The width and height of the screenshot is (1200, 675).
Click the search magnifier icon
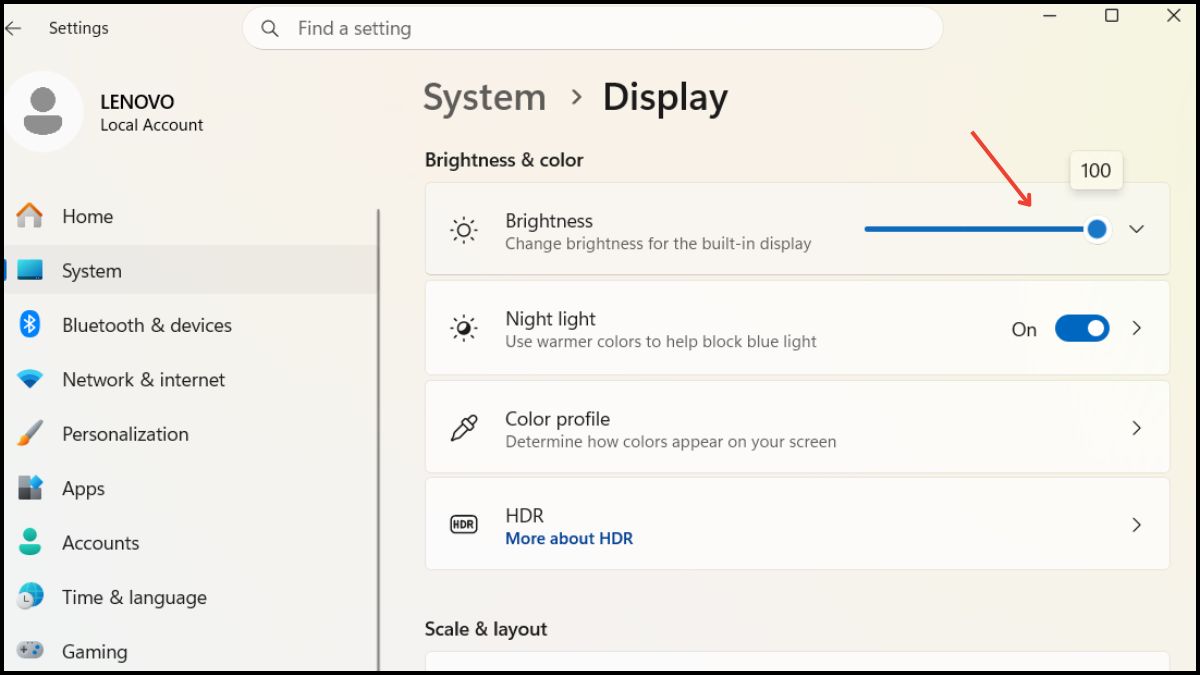[x=270, y=28]
